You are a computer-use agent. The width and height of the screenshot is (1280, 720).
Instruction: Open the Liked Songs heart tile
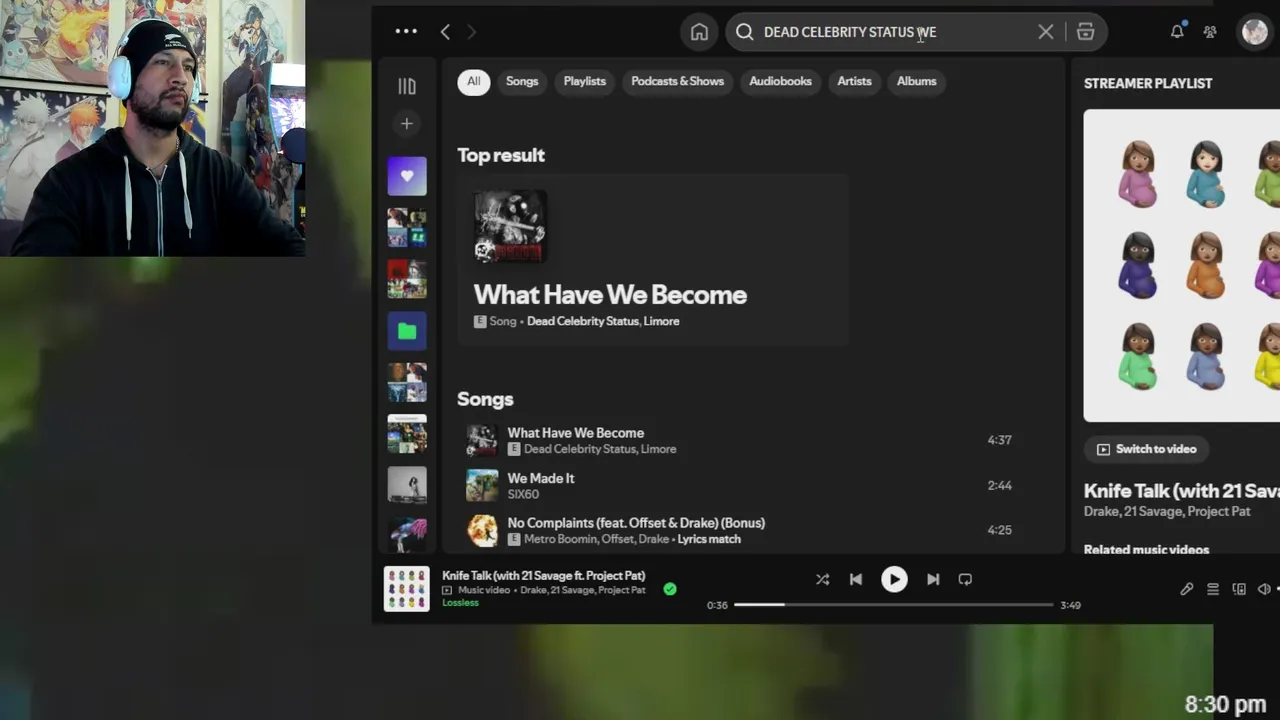[x=407, y=176]
